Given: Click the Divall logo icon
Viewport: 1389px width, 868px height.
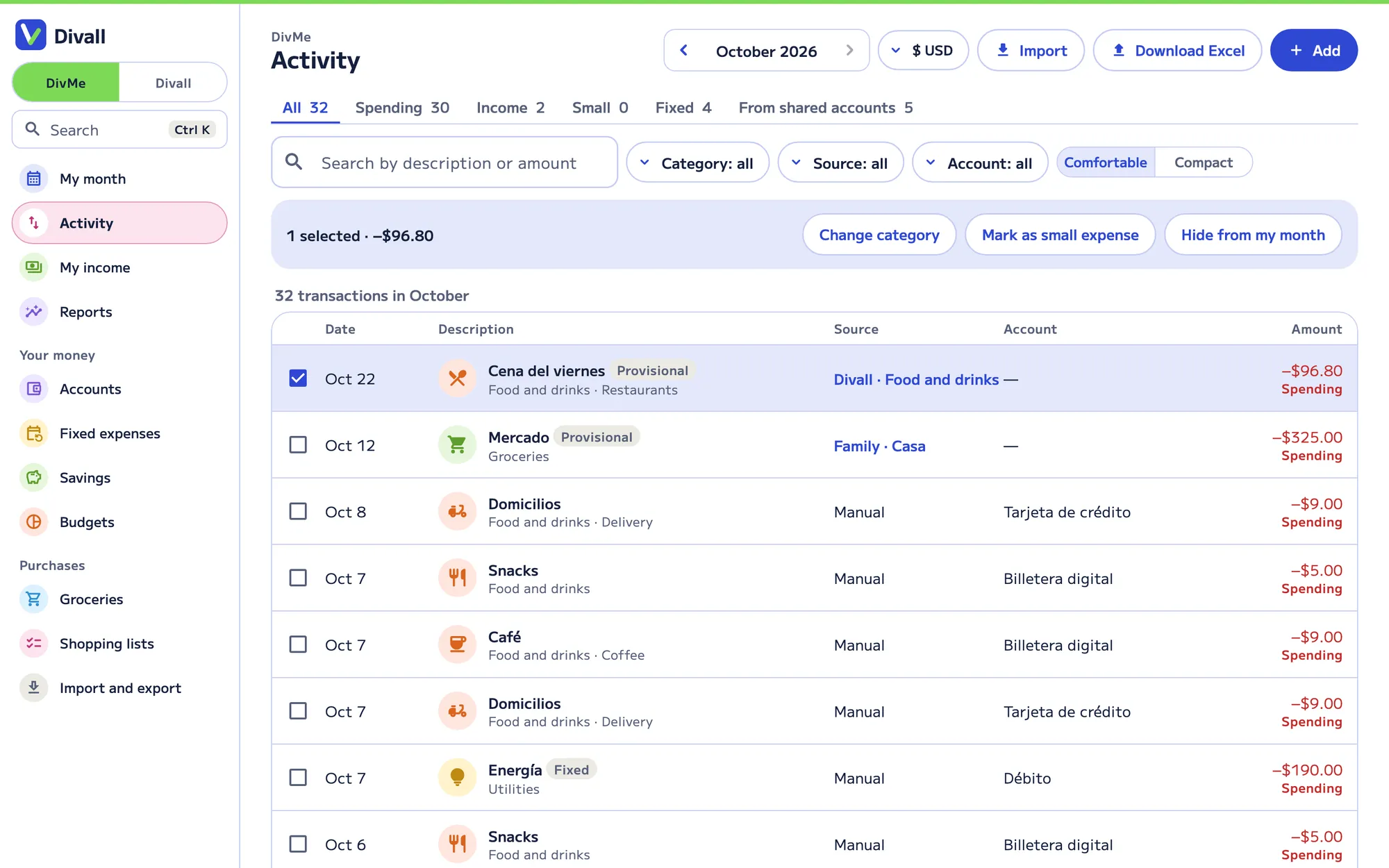Looking at the screenshot, I should (31, 35).
